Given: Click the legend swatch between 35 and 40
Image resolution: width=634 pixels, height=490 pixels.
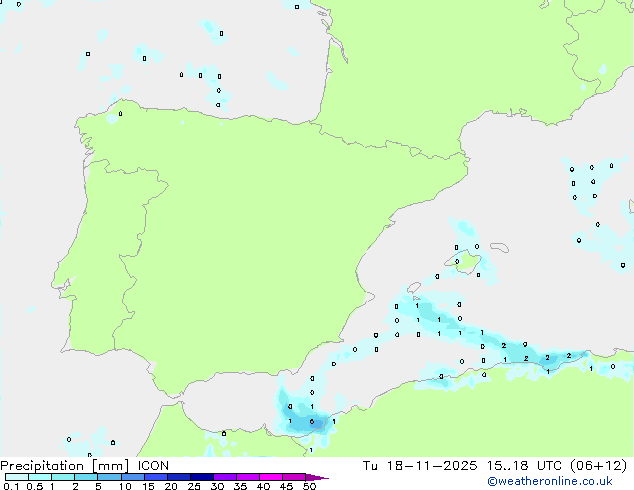Looking at the screenshot, I should coord(248,477).
